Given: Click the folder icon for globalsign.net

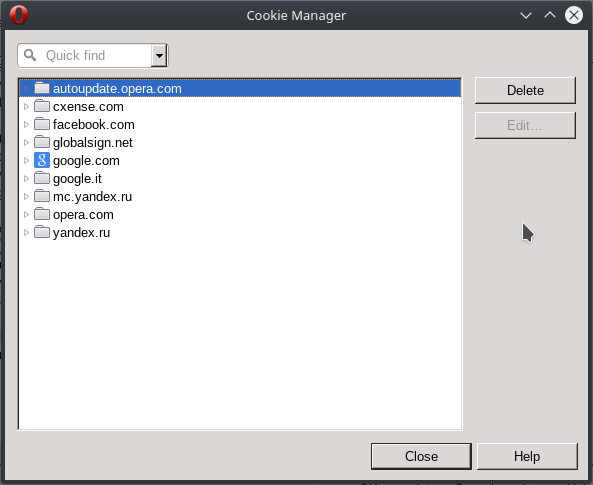Looking at the screenshot, I should (x=42, y=142).
